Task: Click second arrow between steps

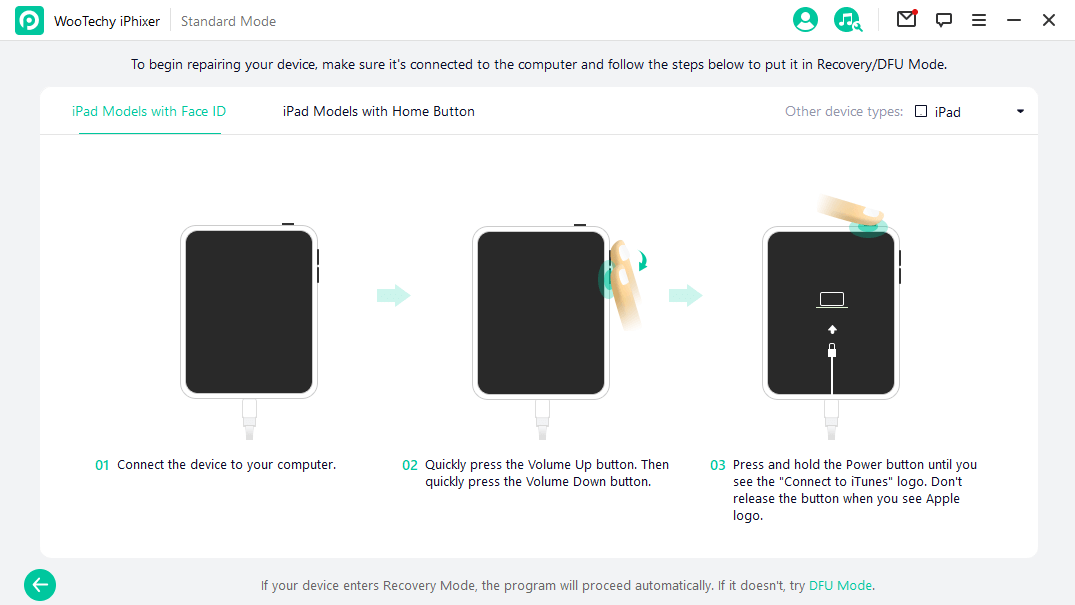Action: point(686,296)
